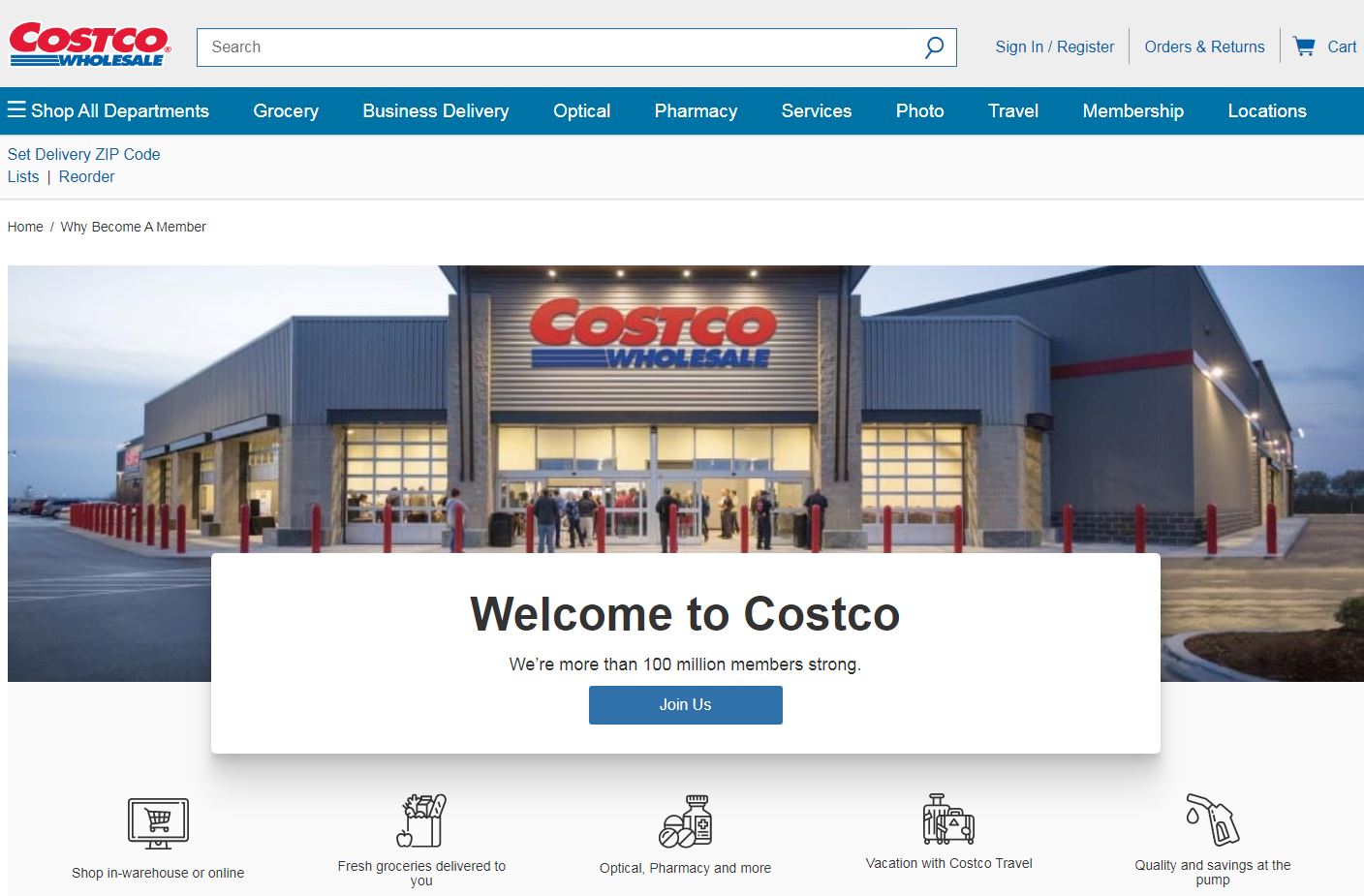
Task: Open Sign In / Register
Action: point(1055,46)
